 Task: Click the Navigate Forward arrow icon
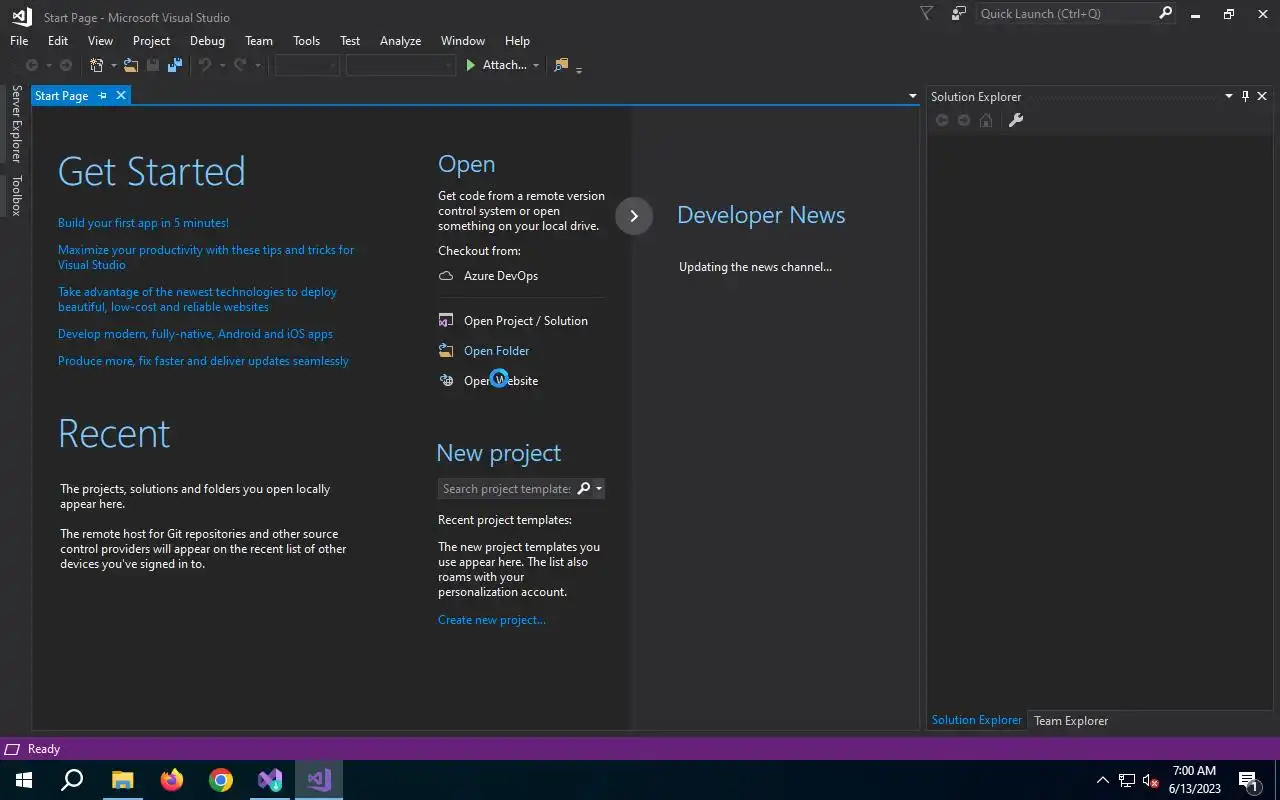pyautogui.click(x=66, y=65)
